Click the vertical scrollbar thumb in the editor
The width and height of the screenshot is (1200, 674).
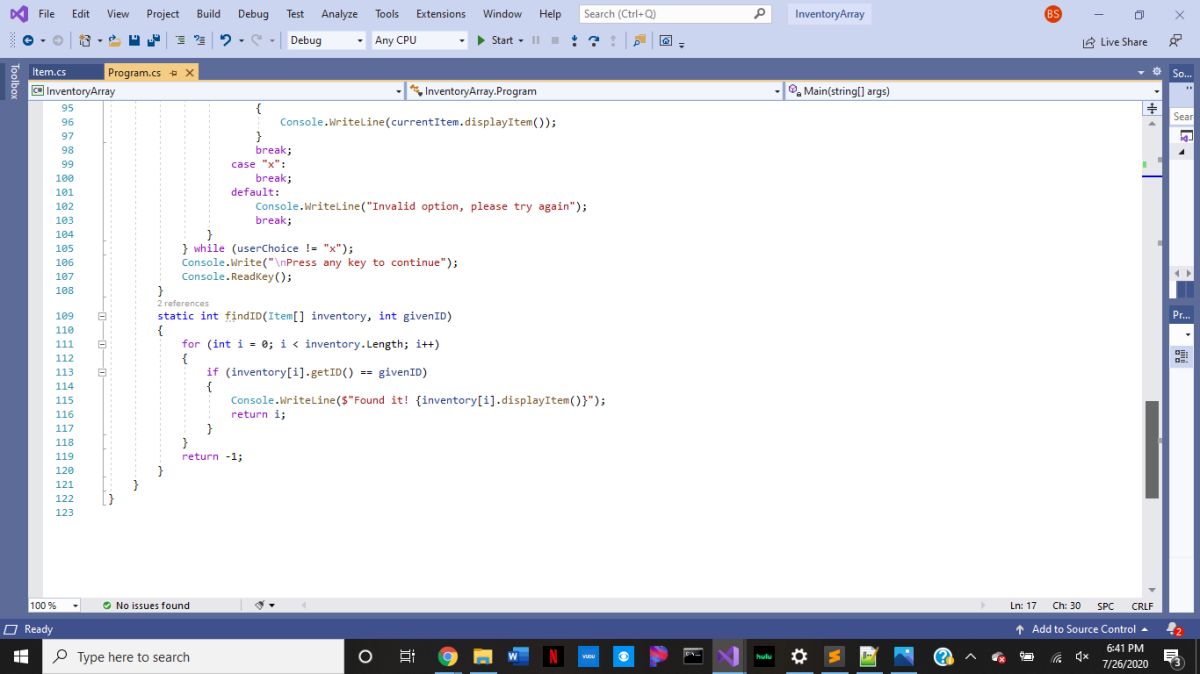click(1152, 449)
